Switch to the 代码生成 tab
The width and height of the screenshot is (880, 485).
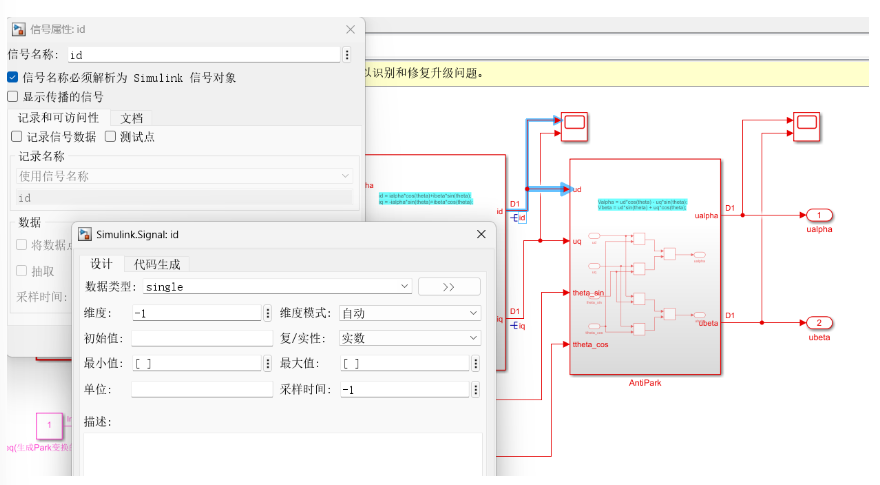(x=157, y=264)
